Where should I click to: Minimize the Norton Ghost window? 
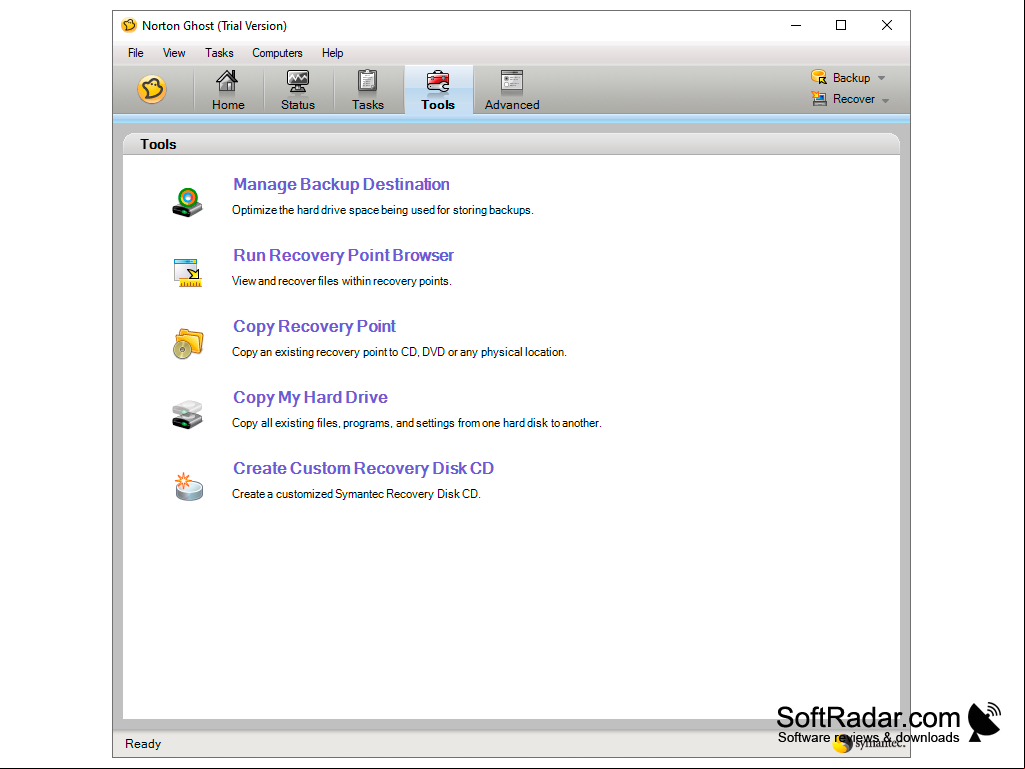tap(796, 26)
